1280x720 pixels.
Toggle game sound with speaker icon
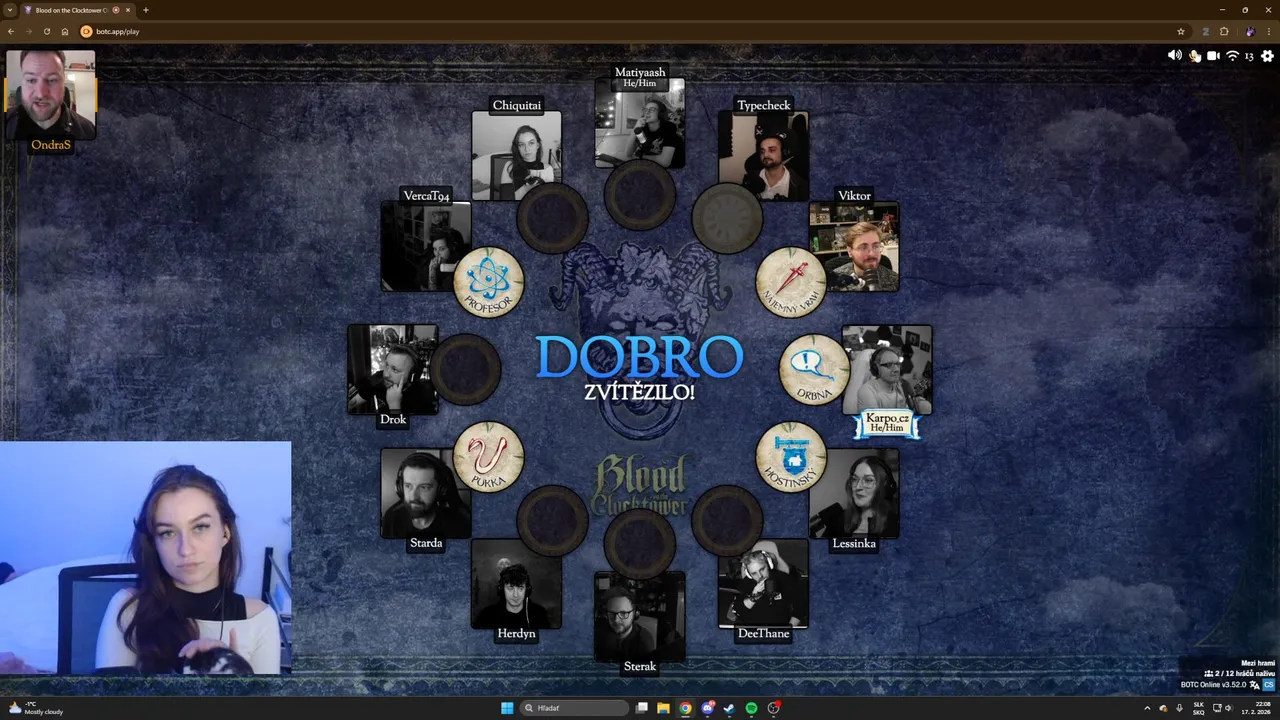tap(1175, 56)
